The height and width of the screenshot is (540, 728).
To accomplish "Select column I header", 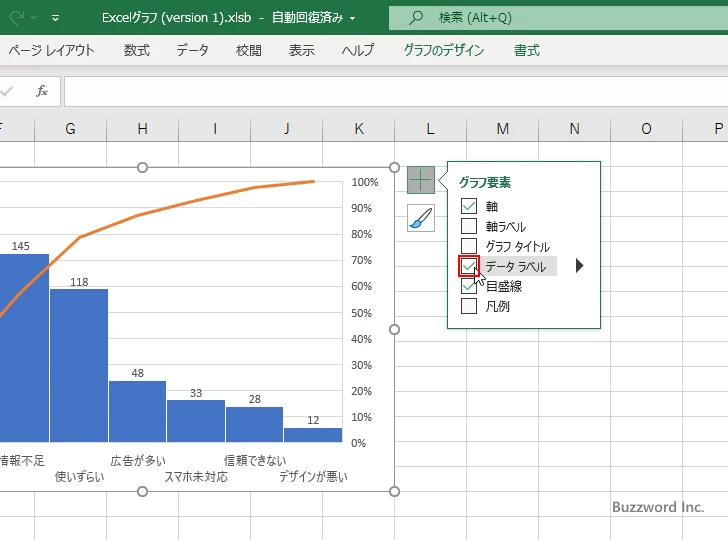I will (x=214, y=129).
